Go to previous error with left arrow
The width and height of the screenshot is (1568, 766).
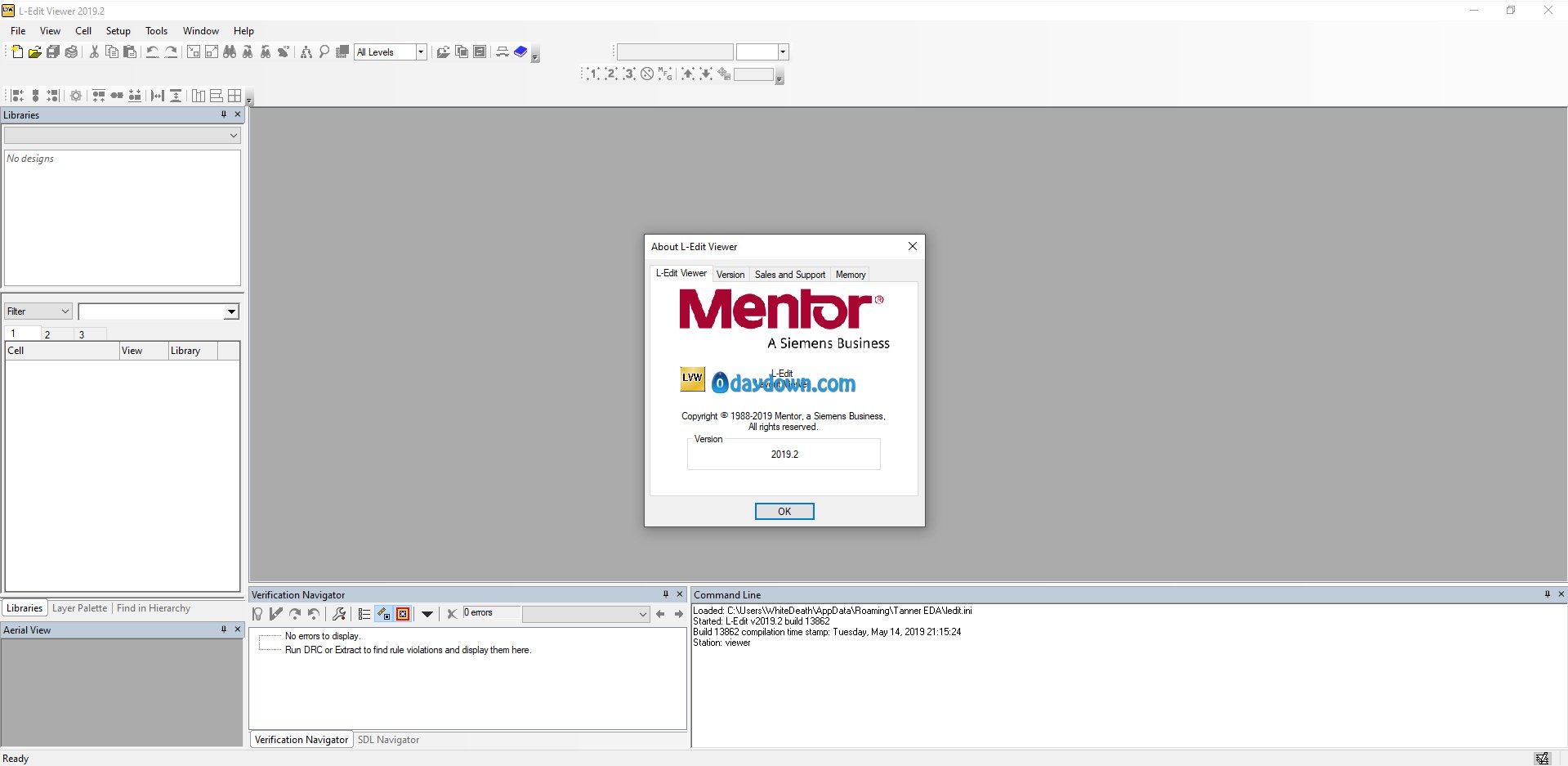[x=660, y=614]
